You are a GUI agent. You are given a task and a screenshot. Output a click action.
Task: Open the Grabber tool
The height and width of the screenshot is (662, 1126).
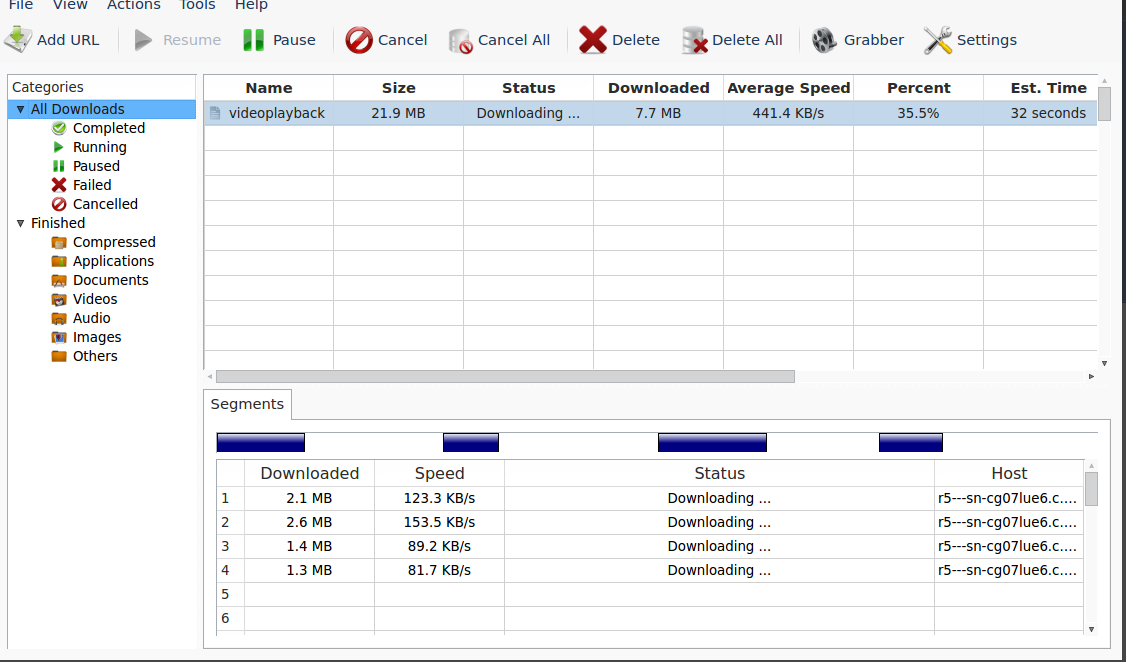(x=857, y=40)
